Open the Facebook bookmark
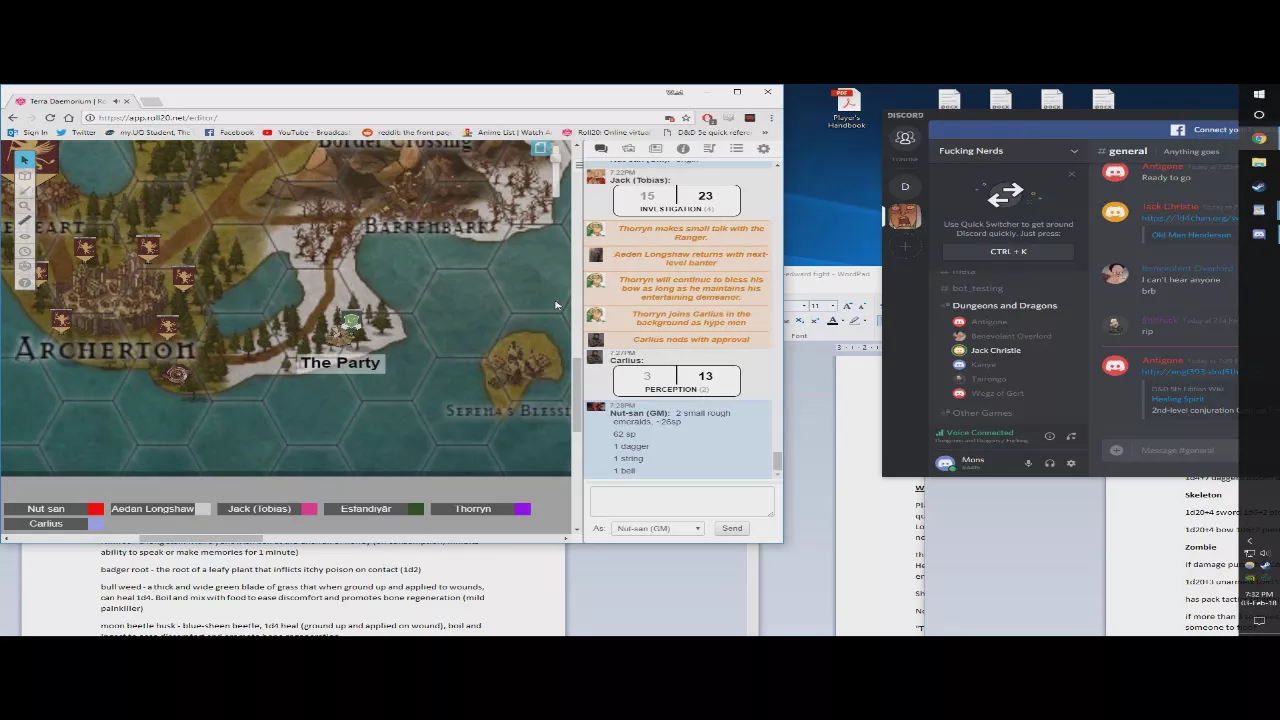The width and height of the screenshot is (1280, 720). 229,132
